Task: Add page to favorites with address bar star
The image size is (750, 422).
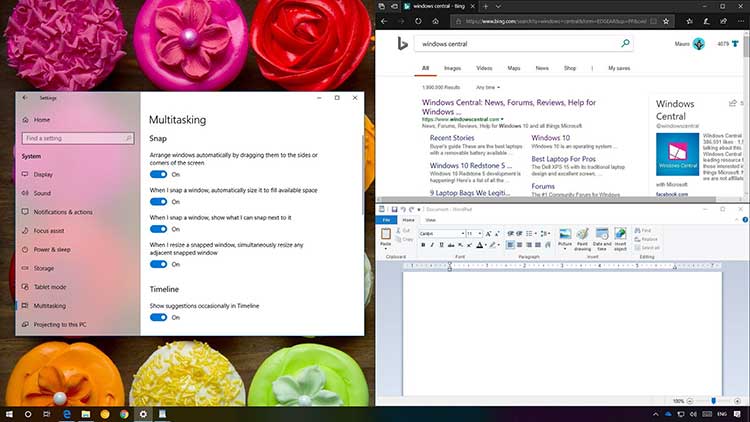Action: [666, 21]
